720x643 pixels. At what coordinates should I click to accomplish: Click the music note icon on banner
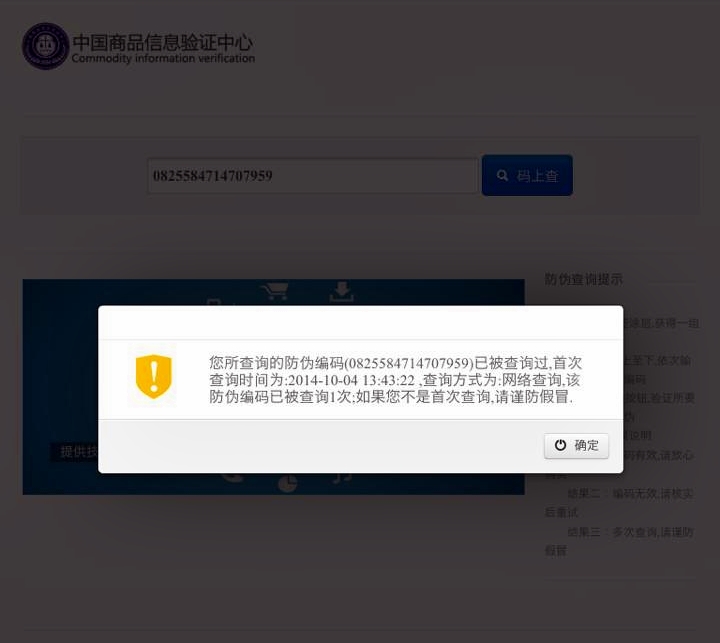click(x=342, y=478)
